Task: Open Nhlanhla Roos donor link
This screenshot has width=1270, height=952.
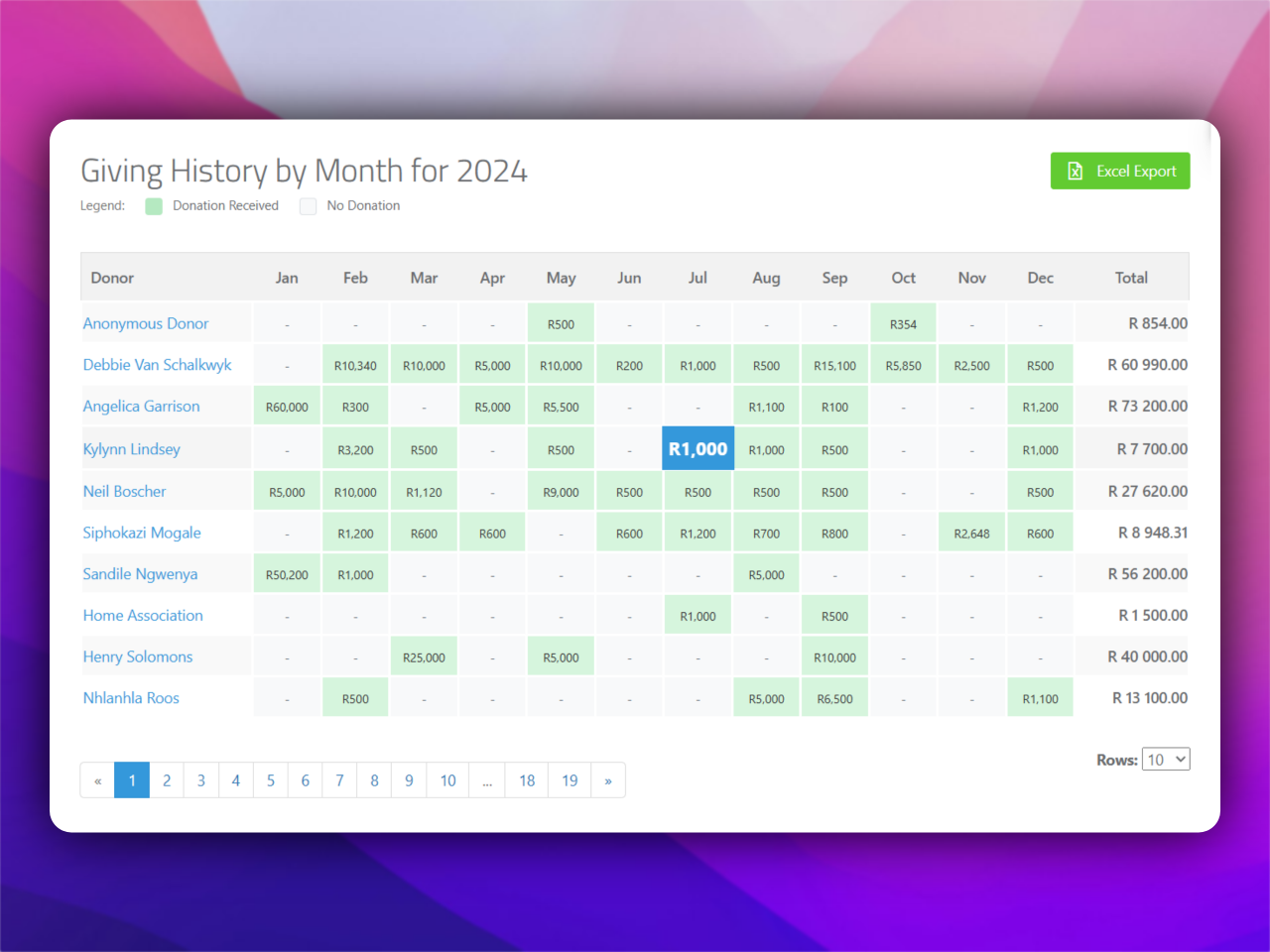Action: [131, 698]
